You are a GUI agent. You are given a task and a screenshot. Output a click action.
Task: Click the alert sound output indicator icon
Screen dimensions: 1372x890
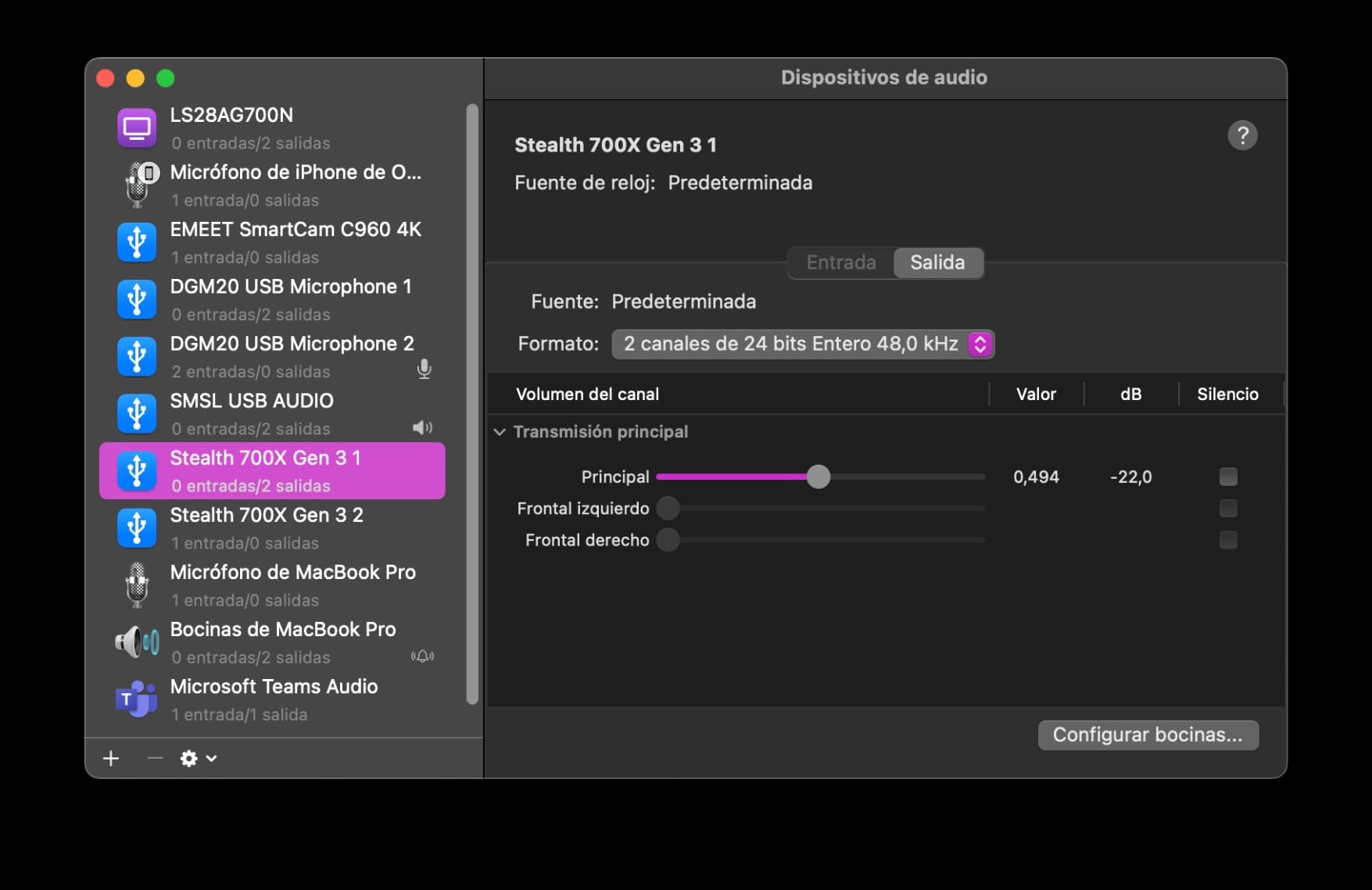[x=422, y=656]
